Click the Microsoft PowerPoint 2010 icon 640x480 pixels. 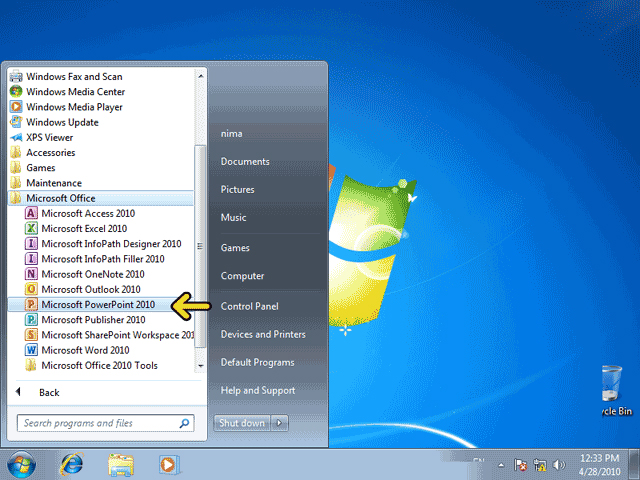tap(31, 304)
